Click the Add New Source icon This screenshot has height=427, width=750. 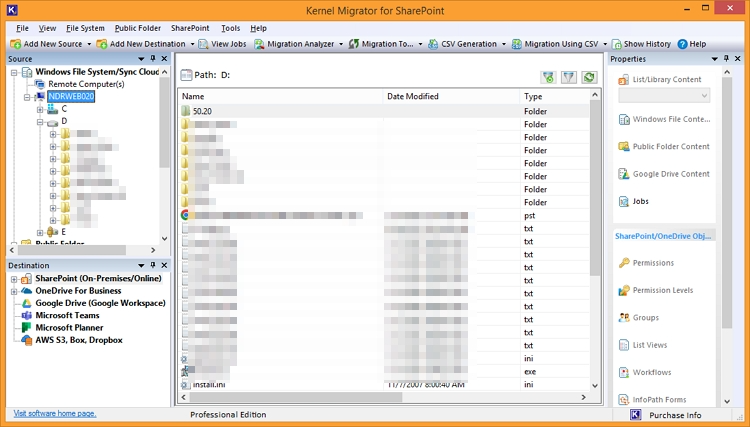click(x=16, y=44)
